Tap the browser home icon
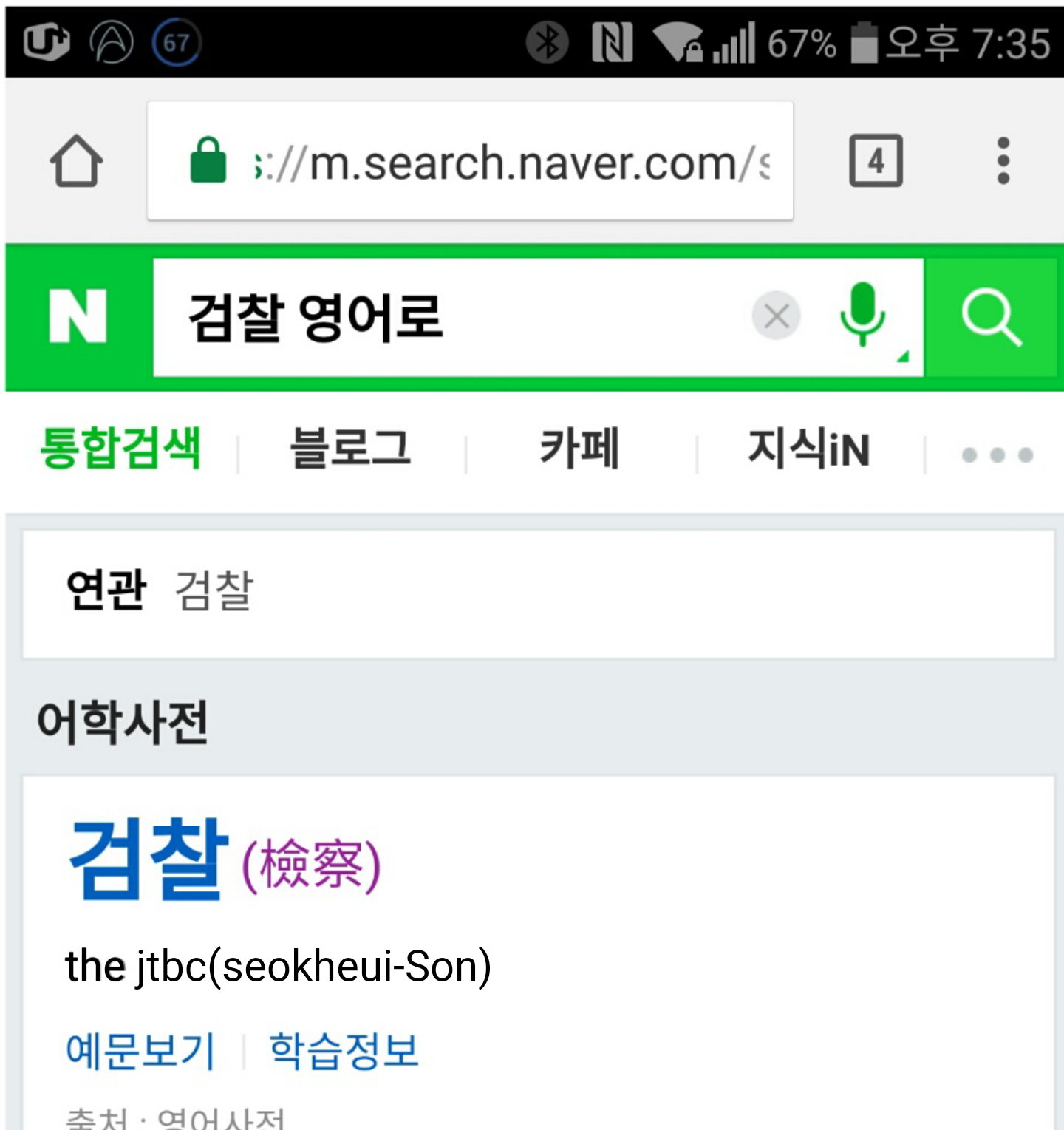Viewport: 1064px width, 1130px height. point(76,161)
